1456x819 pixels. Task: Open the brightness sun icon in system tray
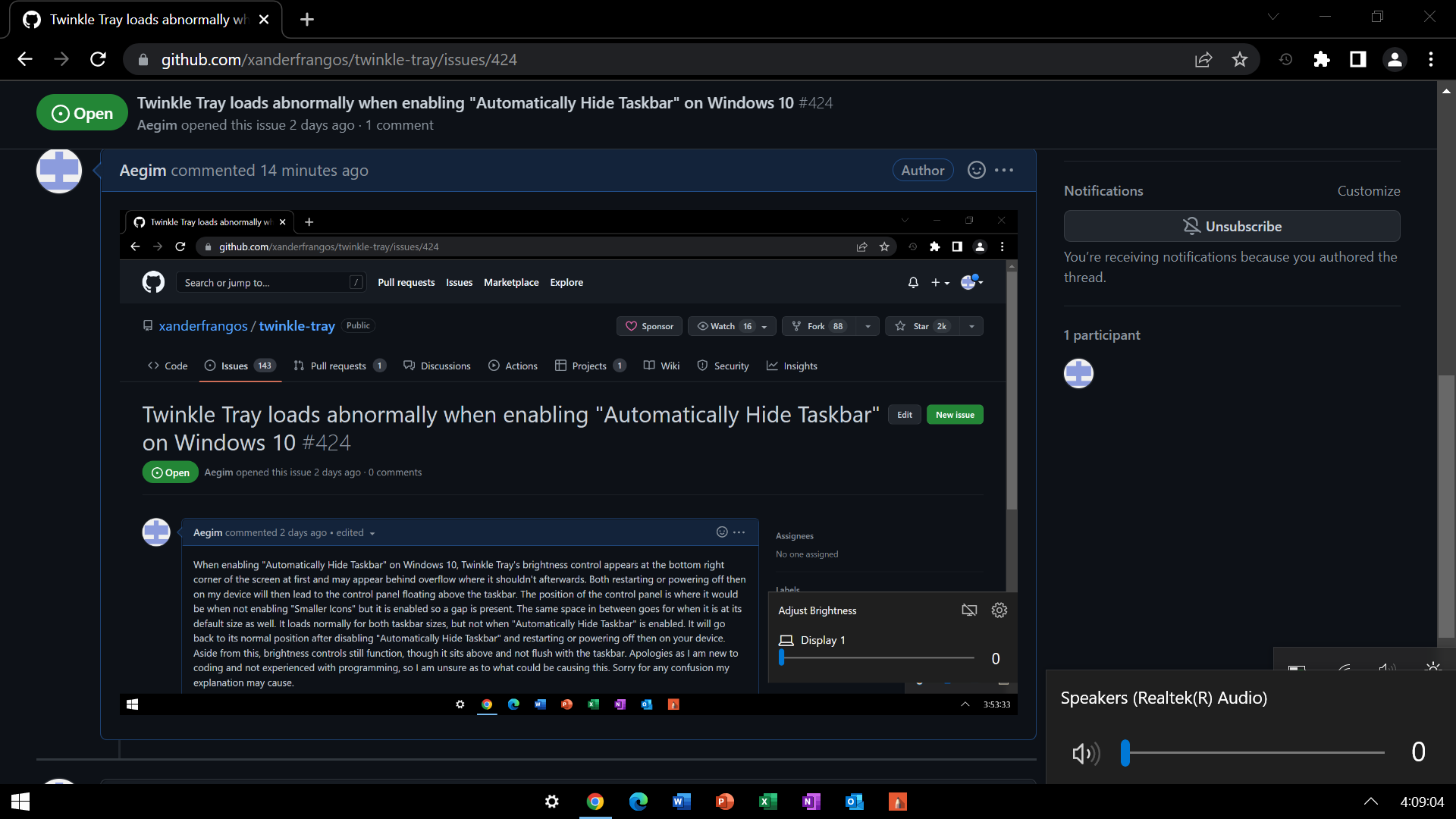[x=1433, y=667]
